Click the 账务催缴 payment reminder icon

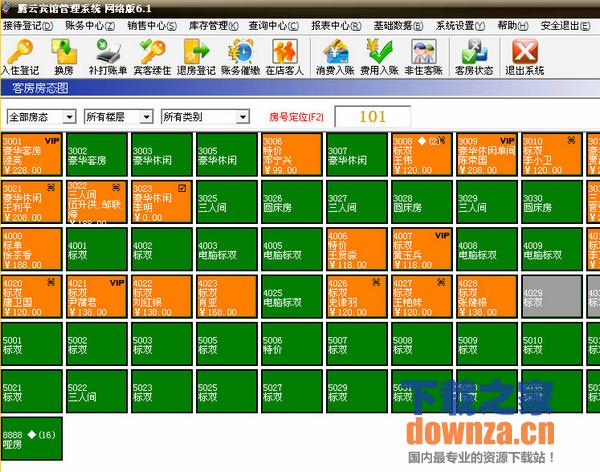tap(239, 56)
